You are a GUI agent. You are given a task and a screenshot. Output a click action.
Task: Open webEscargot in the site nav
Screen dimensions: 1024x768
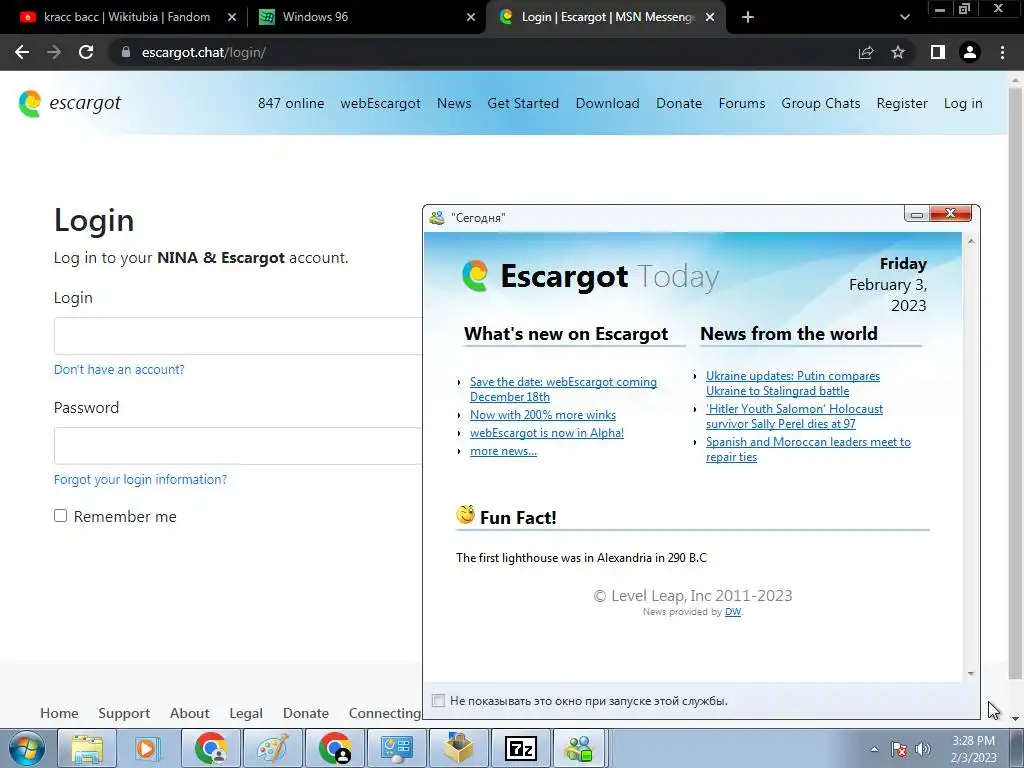click(x=380, y=103)
